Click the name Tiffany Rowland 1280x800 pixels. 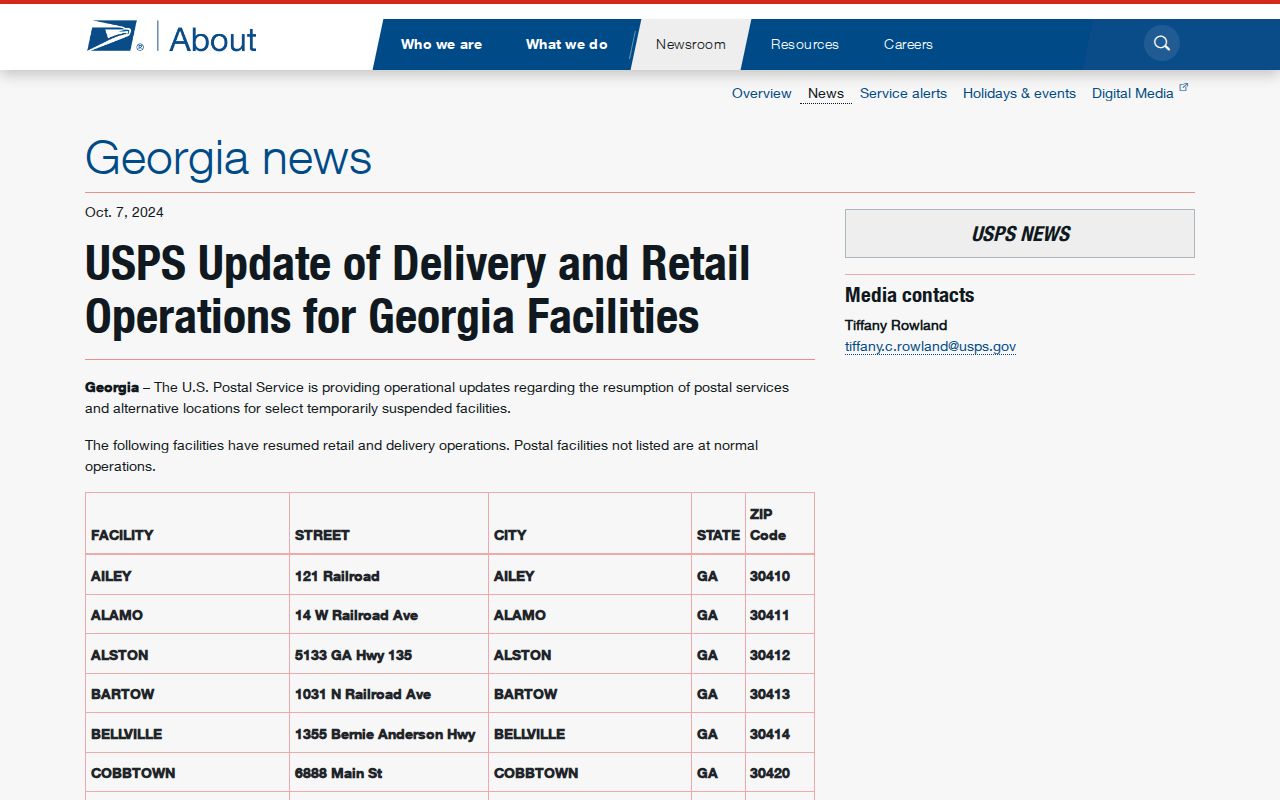click(896, 325)
